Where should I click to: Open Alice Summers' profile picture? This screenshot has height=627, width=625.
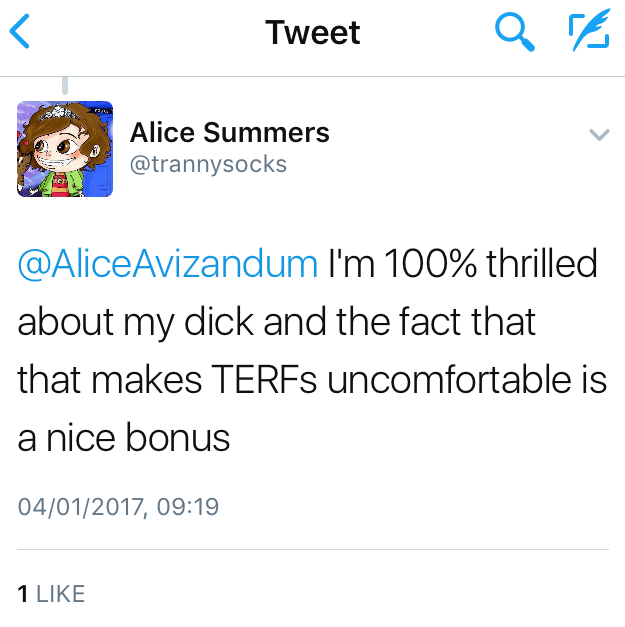[x=65, y=148]
